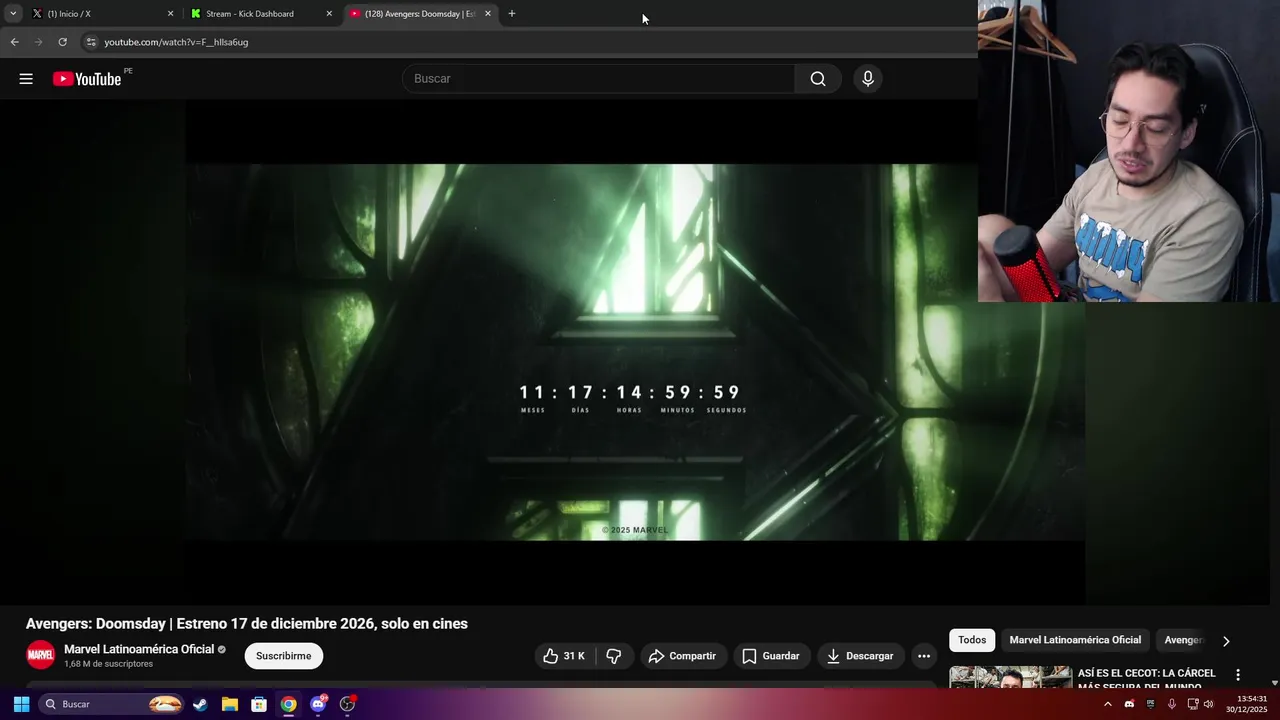Open more actions three-dot menu under video

(924, 656)
